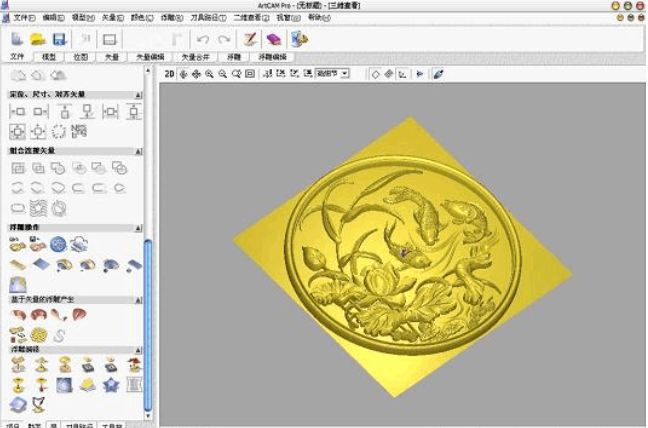Select the pan view four-arrow tool
Viewport: 648px width, 428px height.
tap(196, 74)
